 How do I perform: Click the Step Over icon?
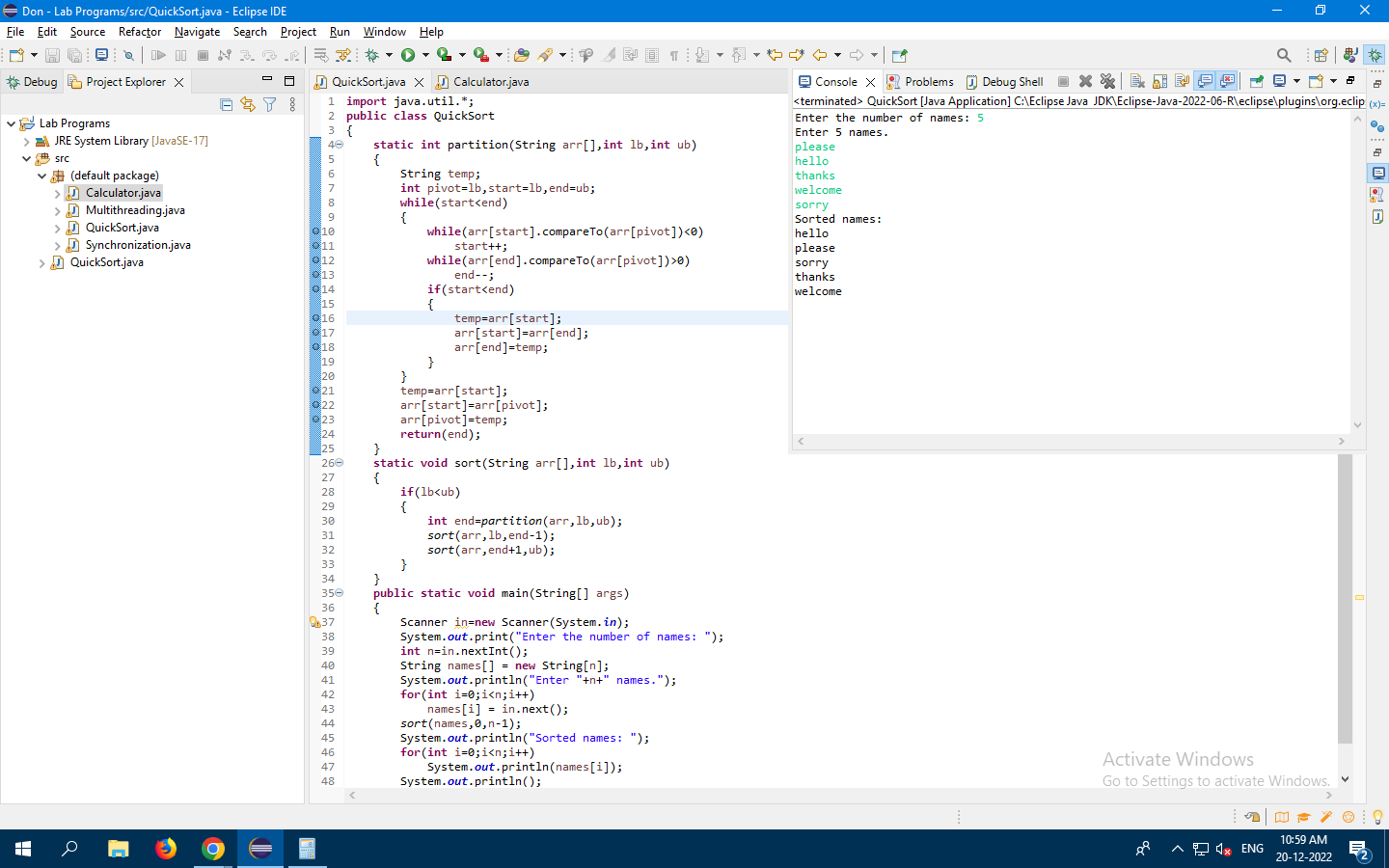(x=269, y=55)
